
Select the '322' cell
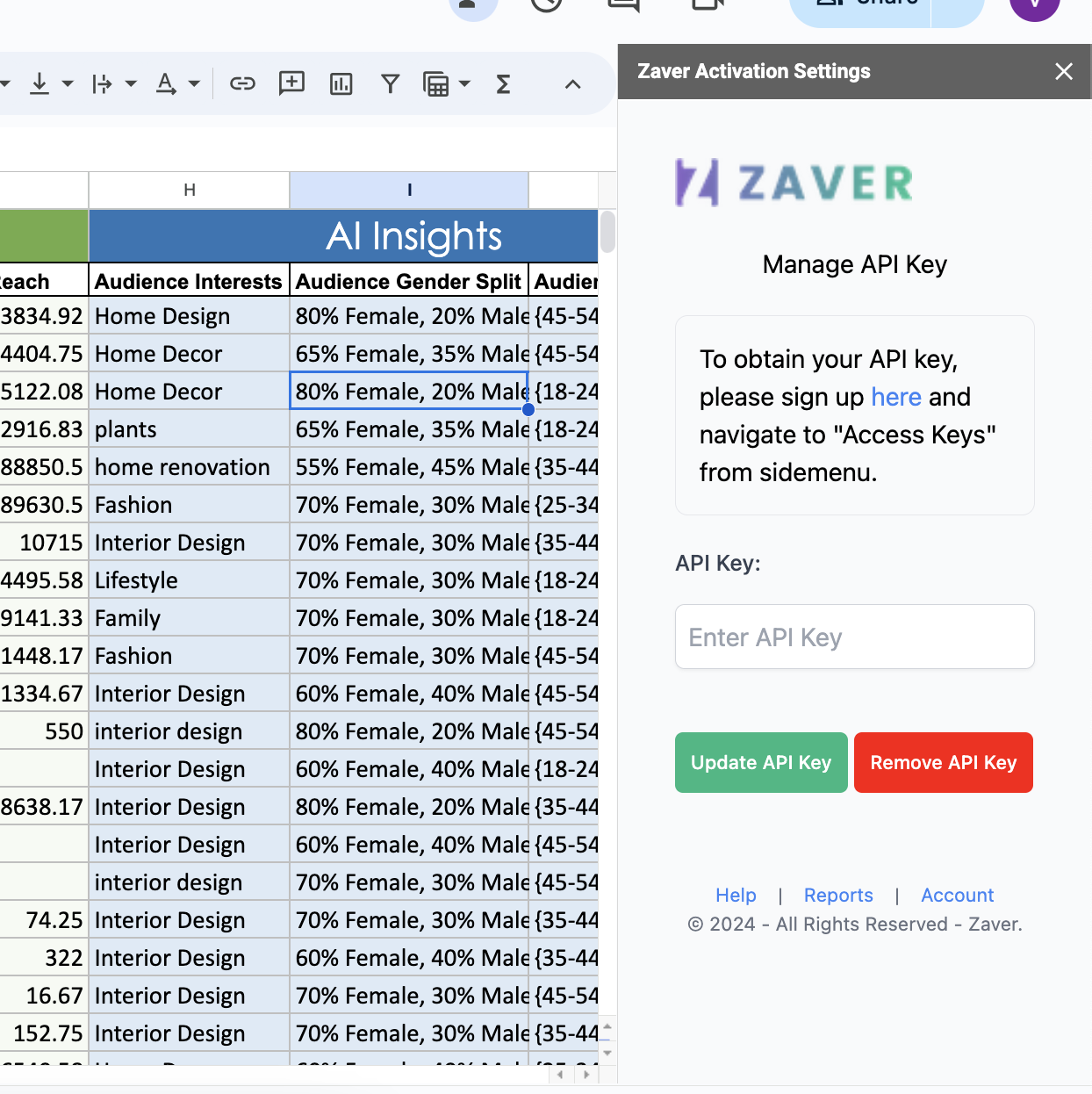coord(44,958)
